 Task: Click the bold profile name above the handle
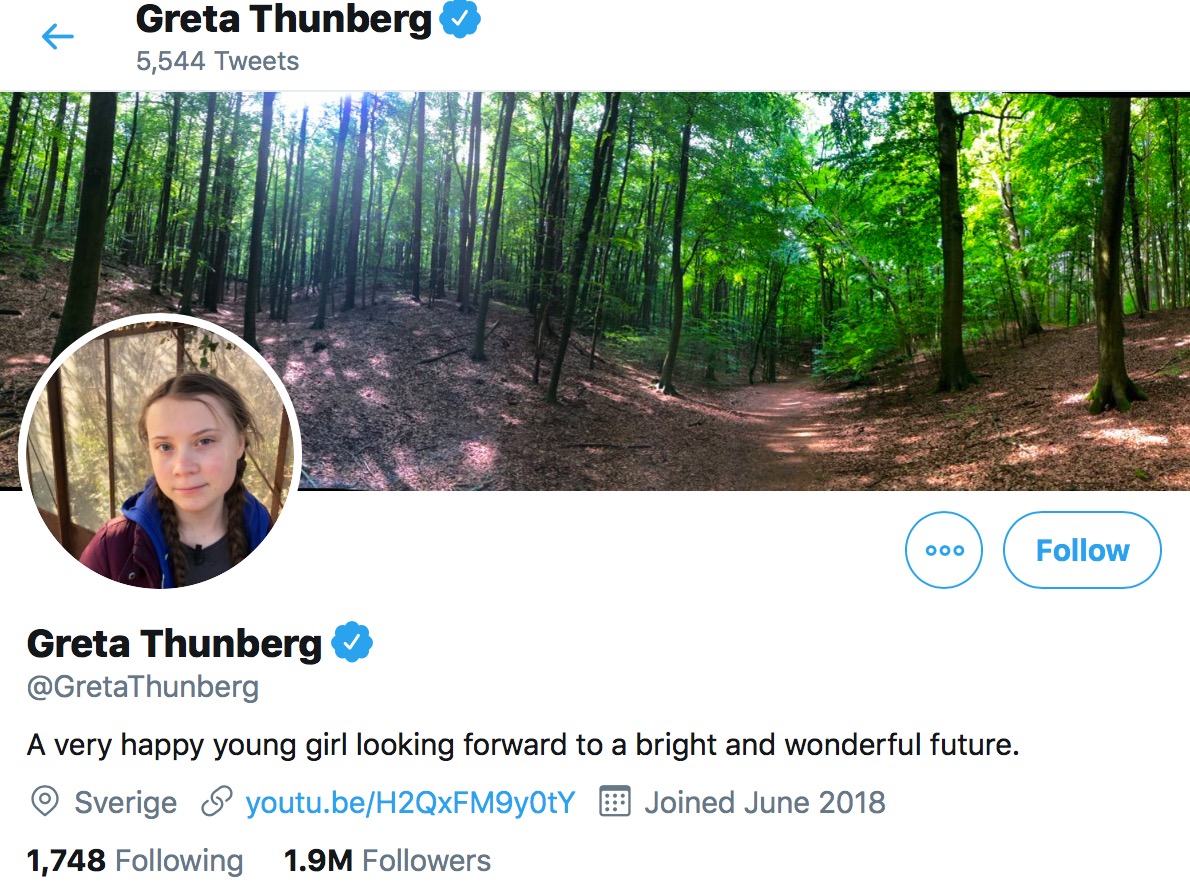[x=174, y=643]
